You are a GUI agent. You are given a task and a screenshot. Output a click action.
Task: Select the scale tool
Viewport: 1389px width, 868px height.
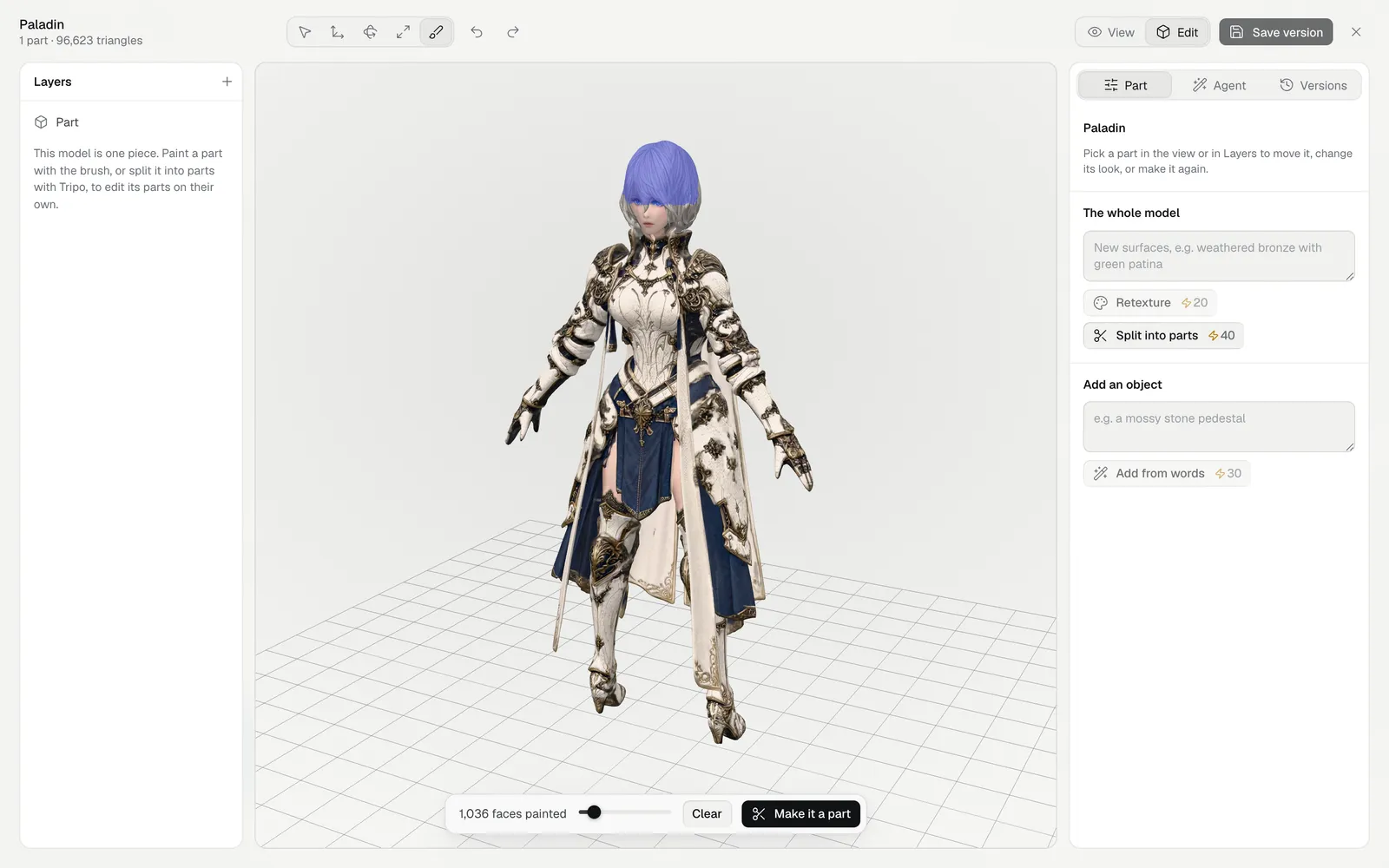pos(404,32)
